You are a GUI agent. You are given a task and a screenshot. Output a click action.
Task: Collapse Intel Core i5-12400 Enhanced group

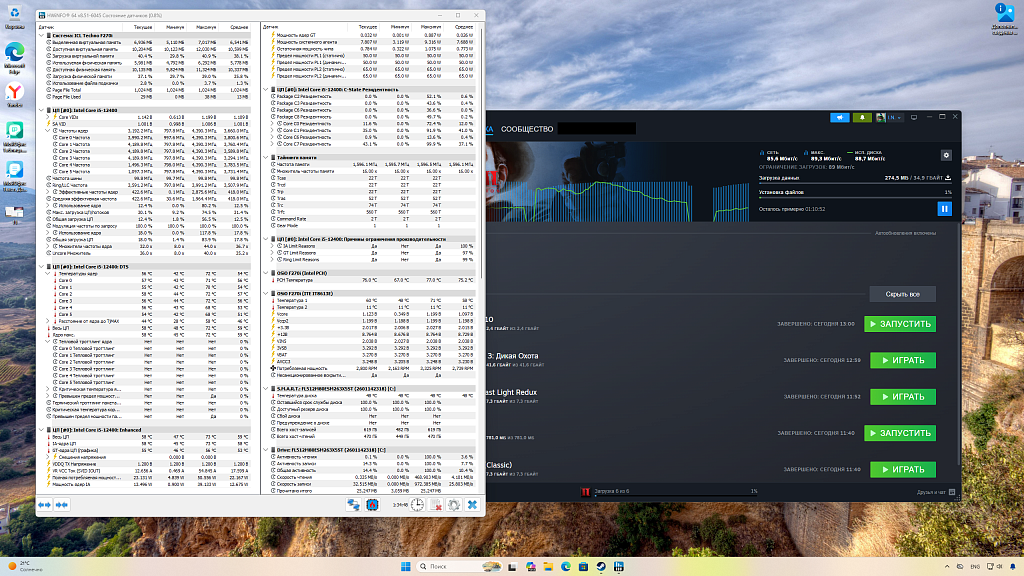[42, 430]
